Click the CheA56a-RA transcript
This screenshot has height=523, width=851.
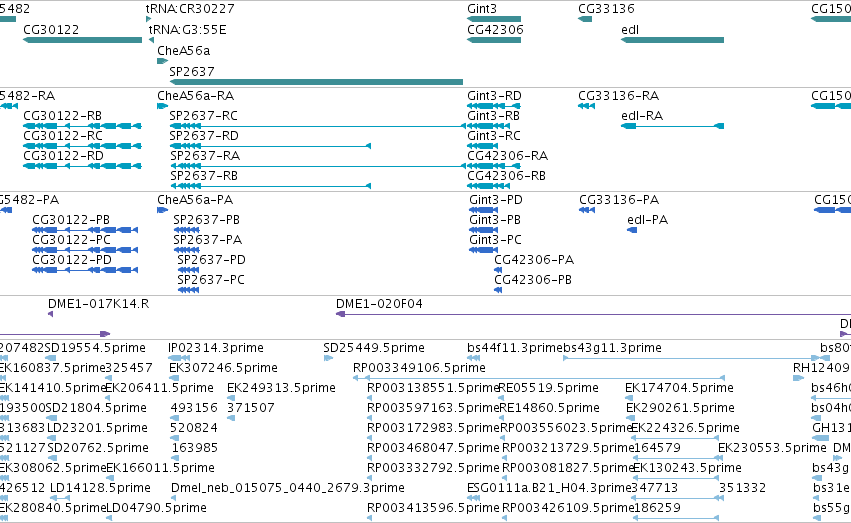163,106
